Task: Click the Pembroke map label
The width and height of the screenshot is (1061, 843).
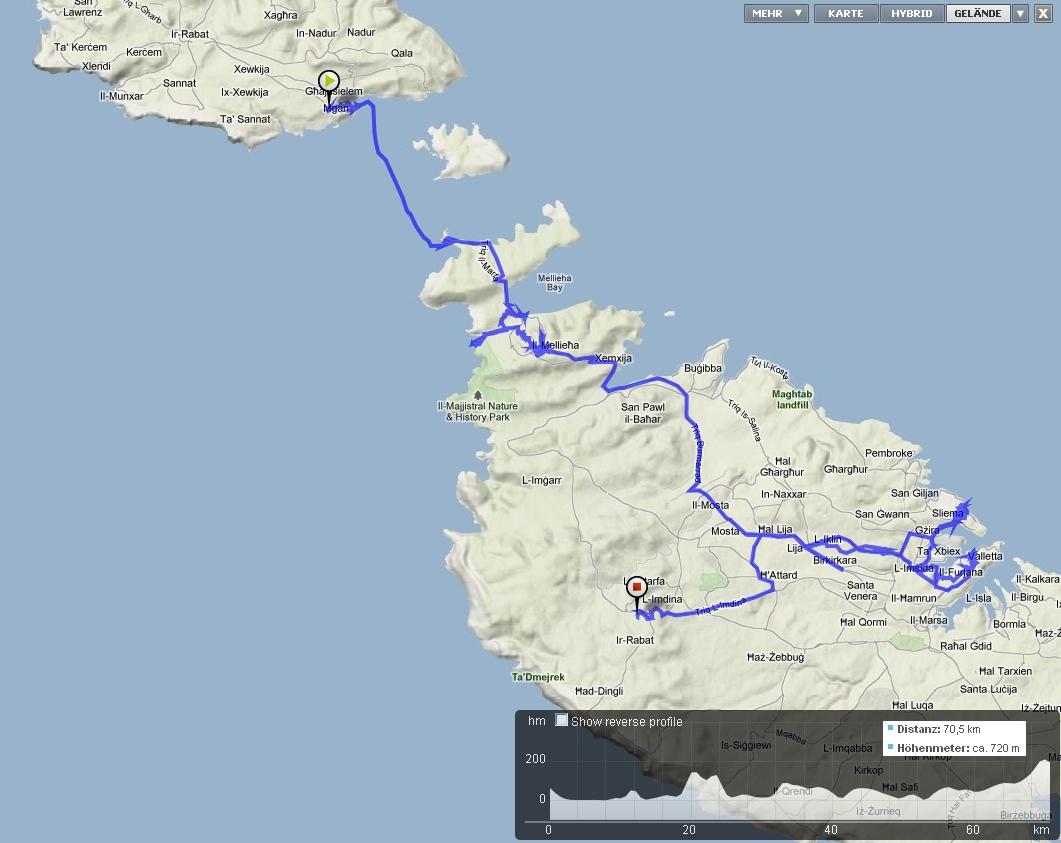Action: pos(888,453)
